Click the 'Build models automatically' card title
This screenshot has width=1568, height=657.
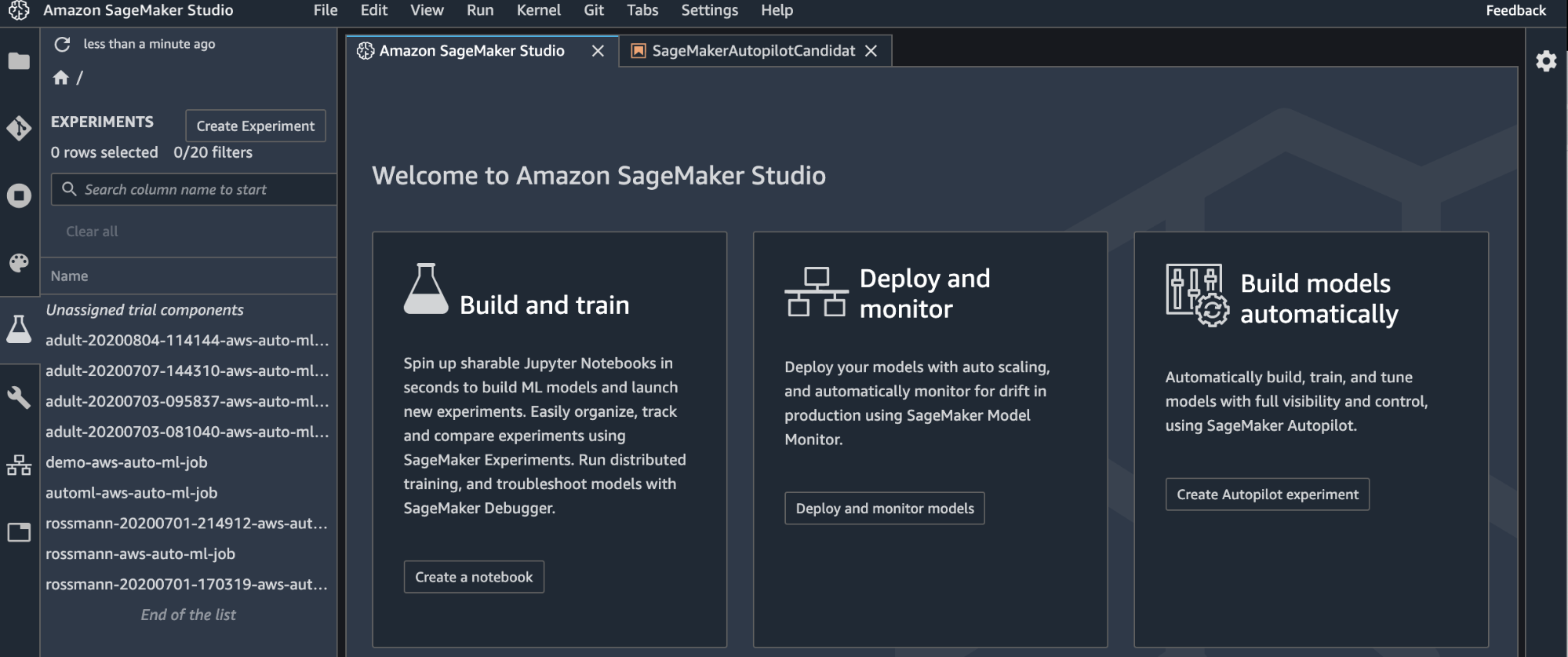[x=1319, y=298]
